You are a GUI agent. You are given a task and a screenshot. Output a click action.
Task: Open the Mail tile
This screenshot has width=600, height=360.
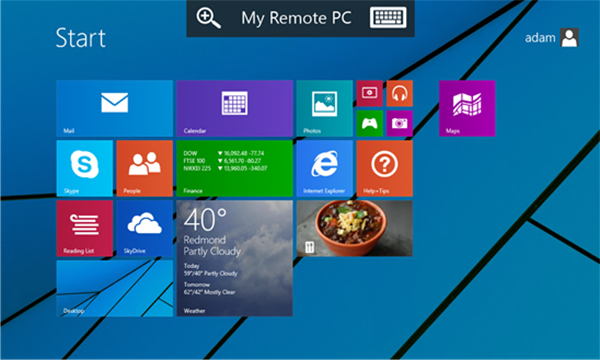[114, 108]
